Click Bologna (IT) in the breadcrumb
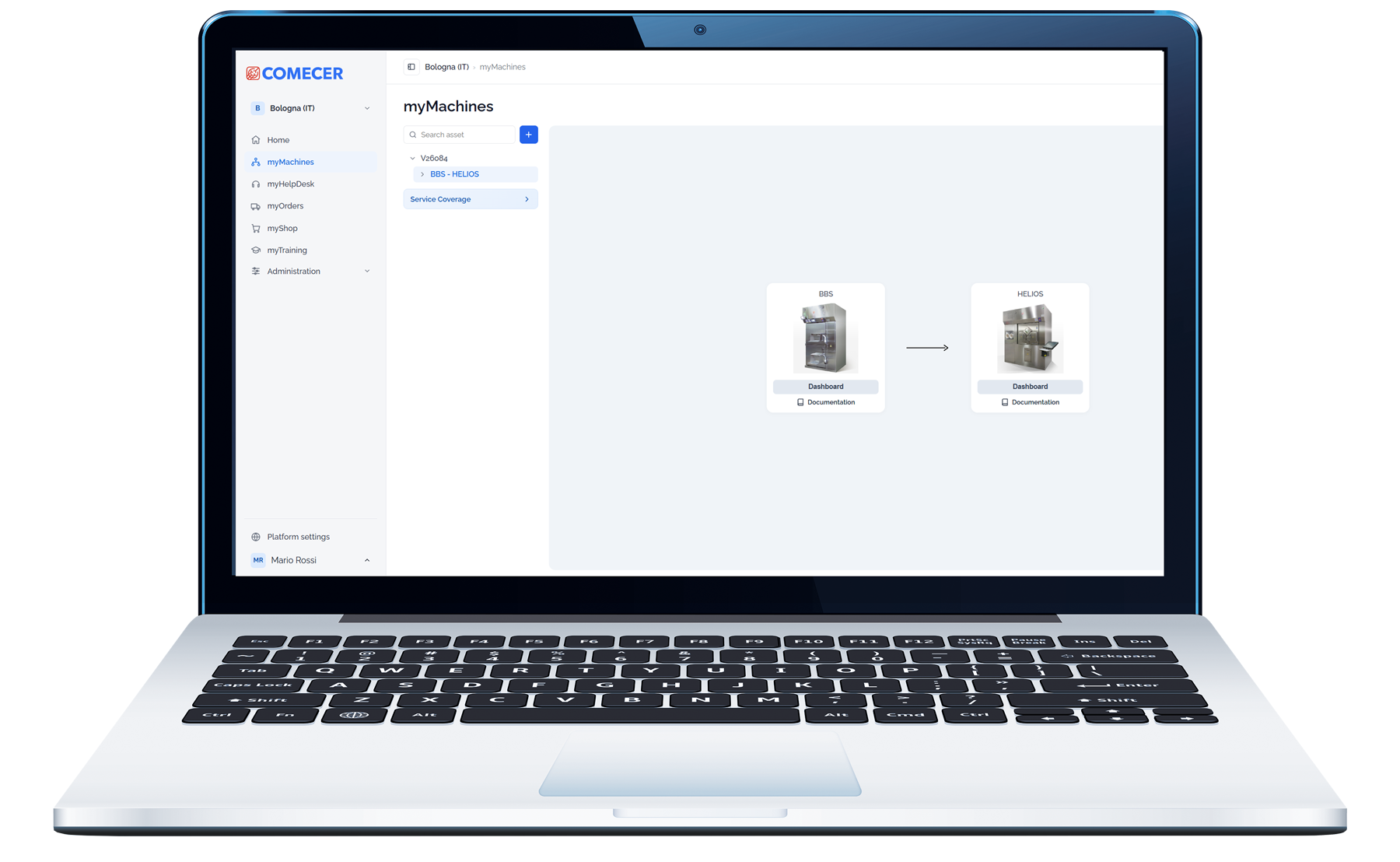The image size is (1400, 862). click(446, 67)
